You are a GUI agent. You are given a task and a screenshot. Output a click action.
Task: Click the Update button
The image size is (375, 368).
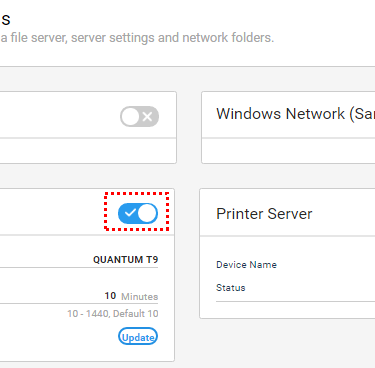pos(138,337)
